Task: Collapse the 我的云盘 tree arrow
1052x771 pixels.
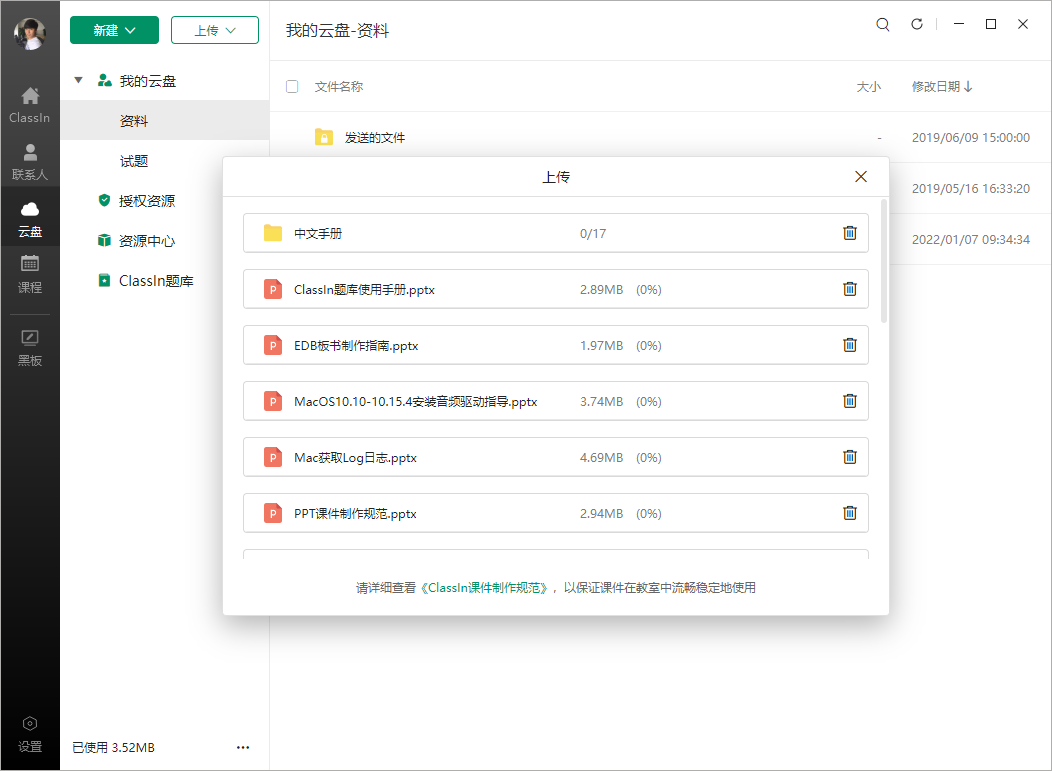Action: (x=78, y=81)
